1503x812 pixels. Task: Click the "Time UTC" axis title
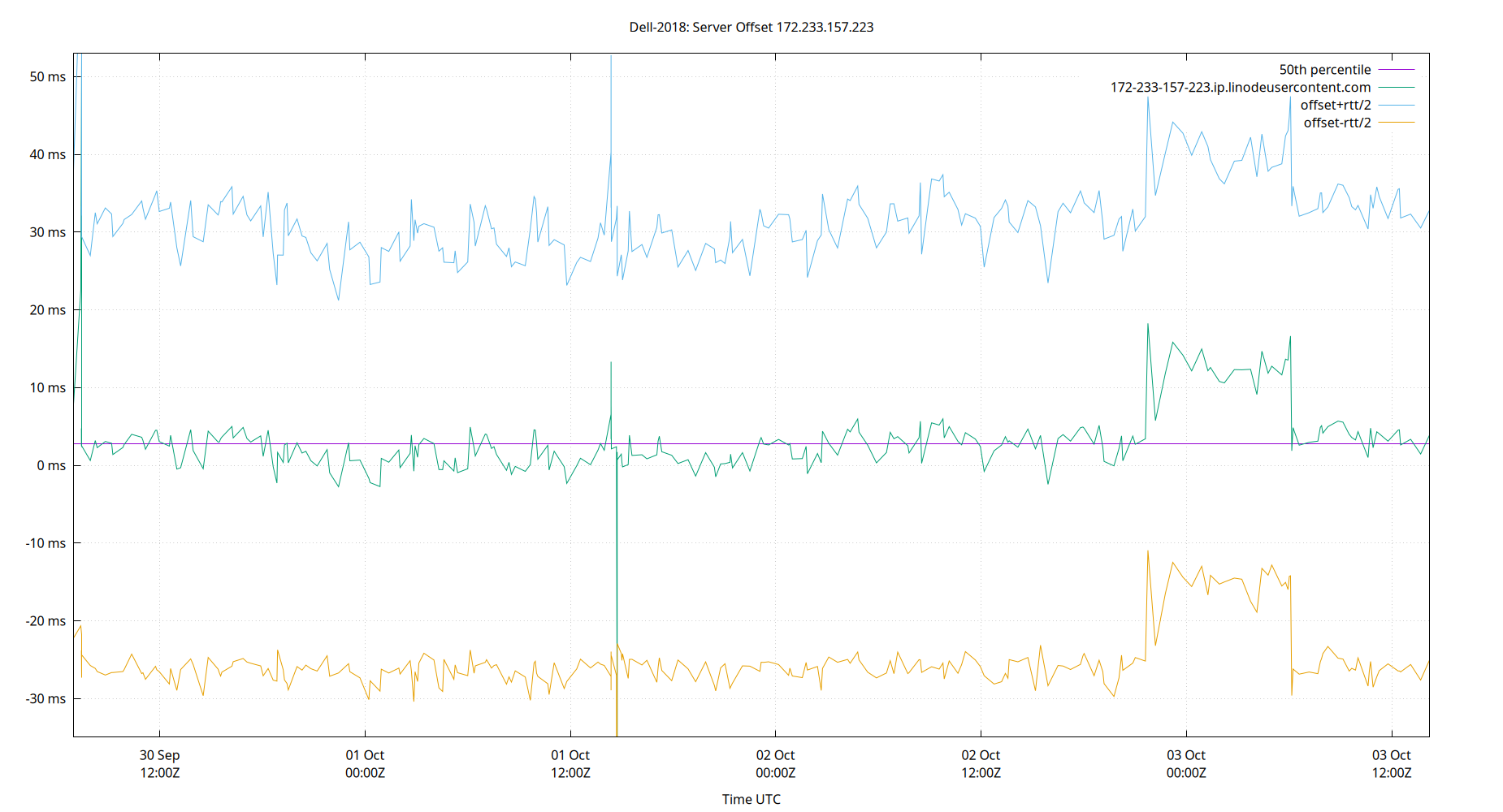coord(751,799)
